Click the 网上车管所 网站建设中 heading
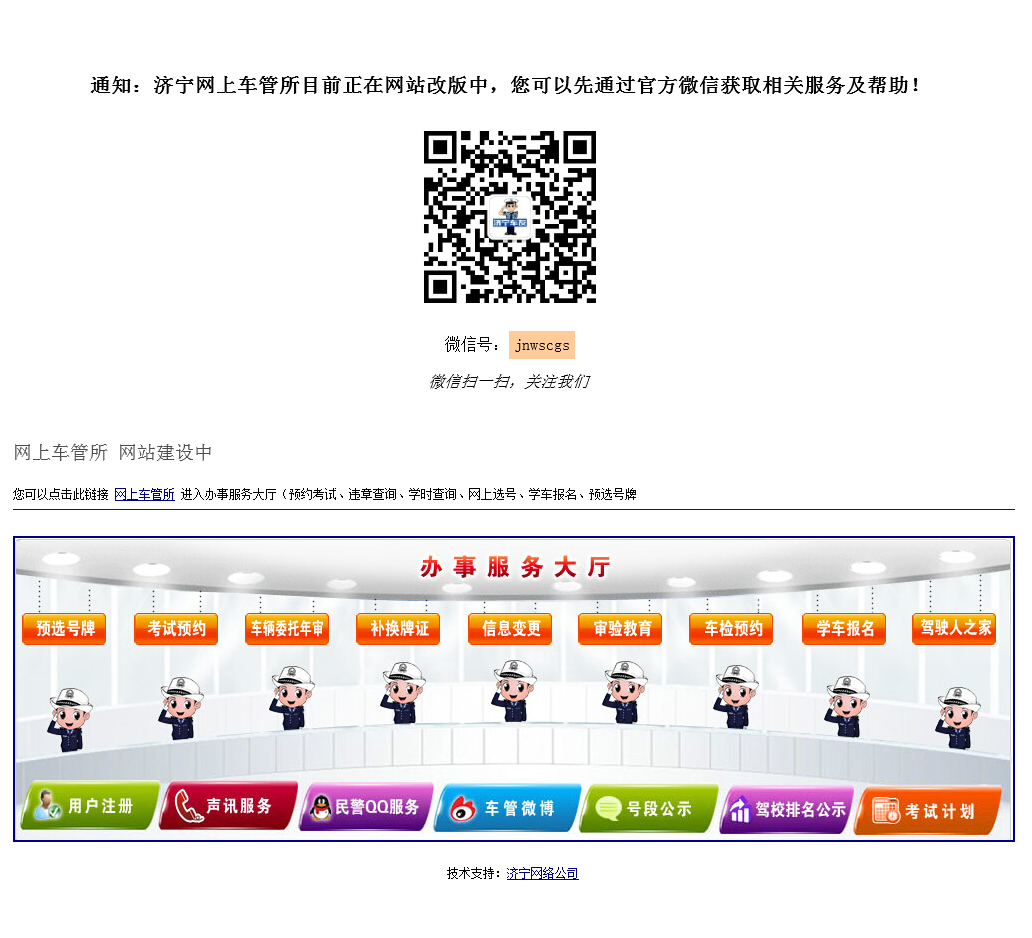This screenshot has width=1032, height=938. click(x=113, y=453)
